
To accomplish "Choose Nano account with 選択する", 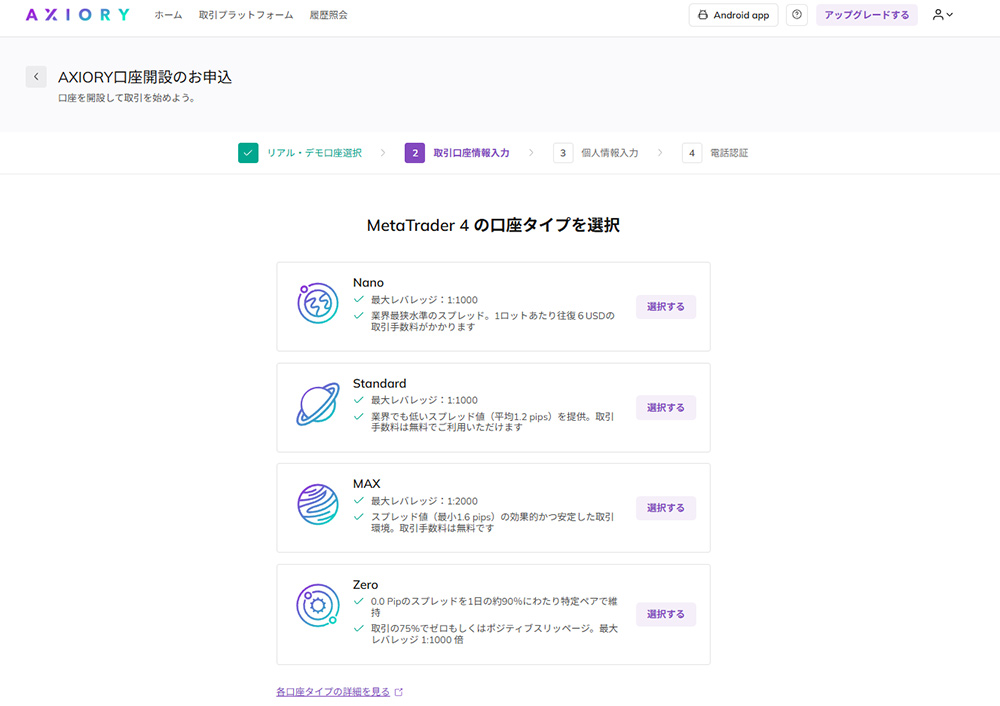I will pos(666,307).
